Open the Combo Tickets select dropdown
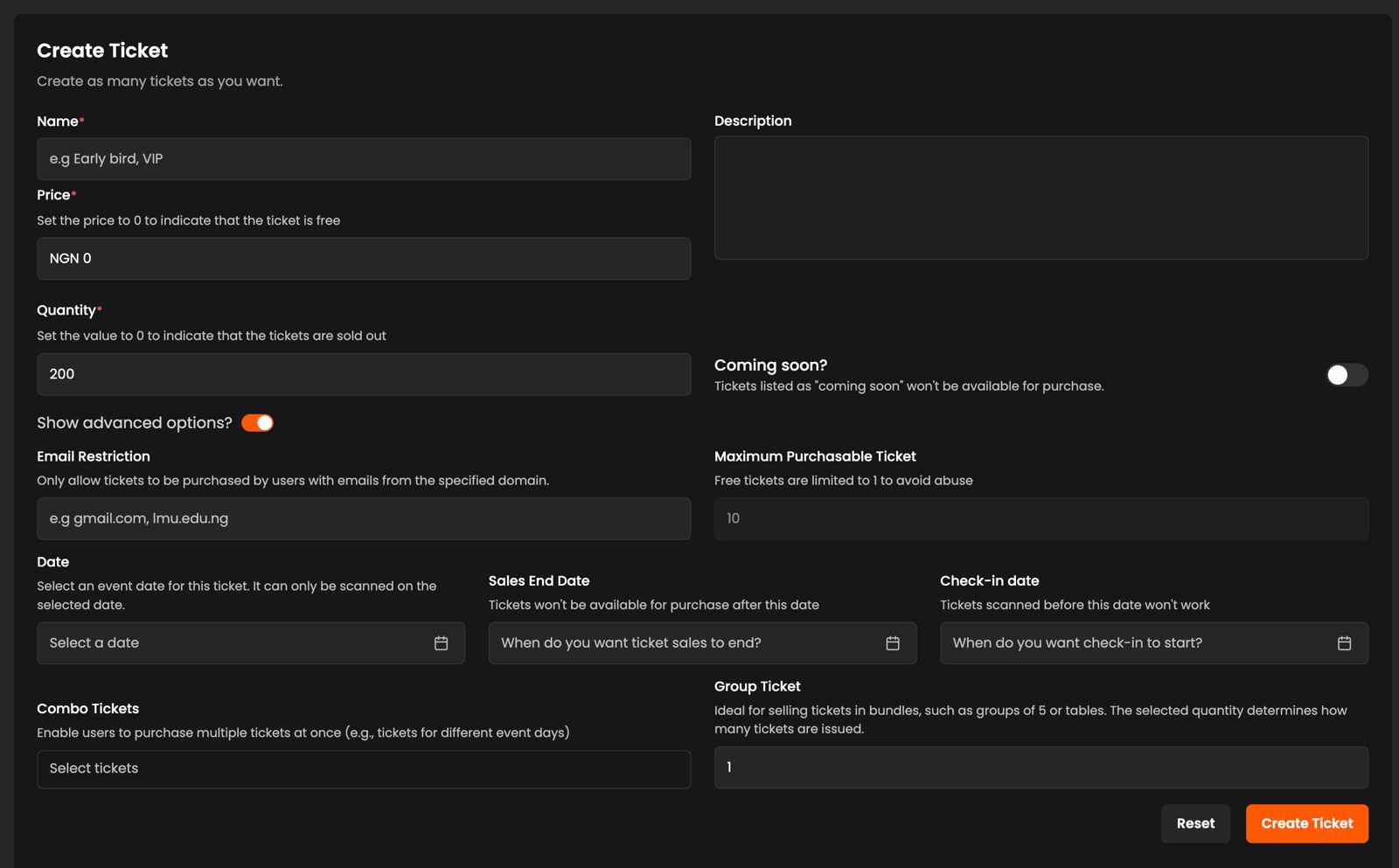Image resolution: width=1399 pixels, height=868 pixels. pyautogui.click(x=363, y=769)
